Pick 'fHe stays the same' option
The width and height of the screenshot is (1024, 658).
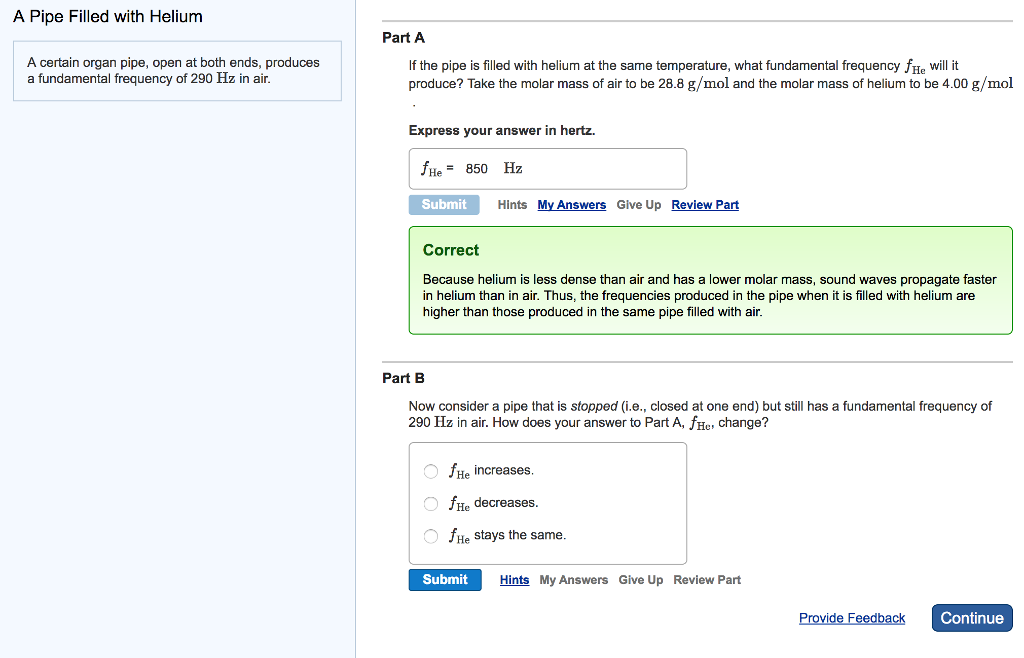[431, 536]
